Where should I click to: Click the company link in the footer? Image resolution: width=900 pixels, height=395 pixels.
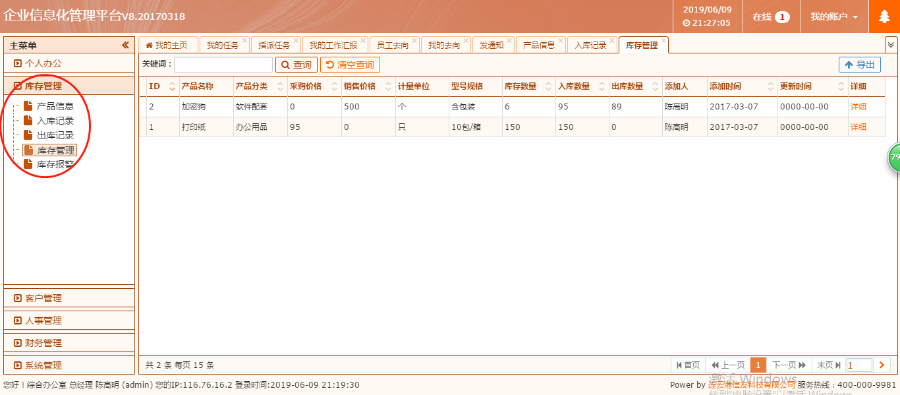[x=752, y=385]
